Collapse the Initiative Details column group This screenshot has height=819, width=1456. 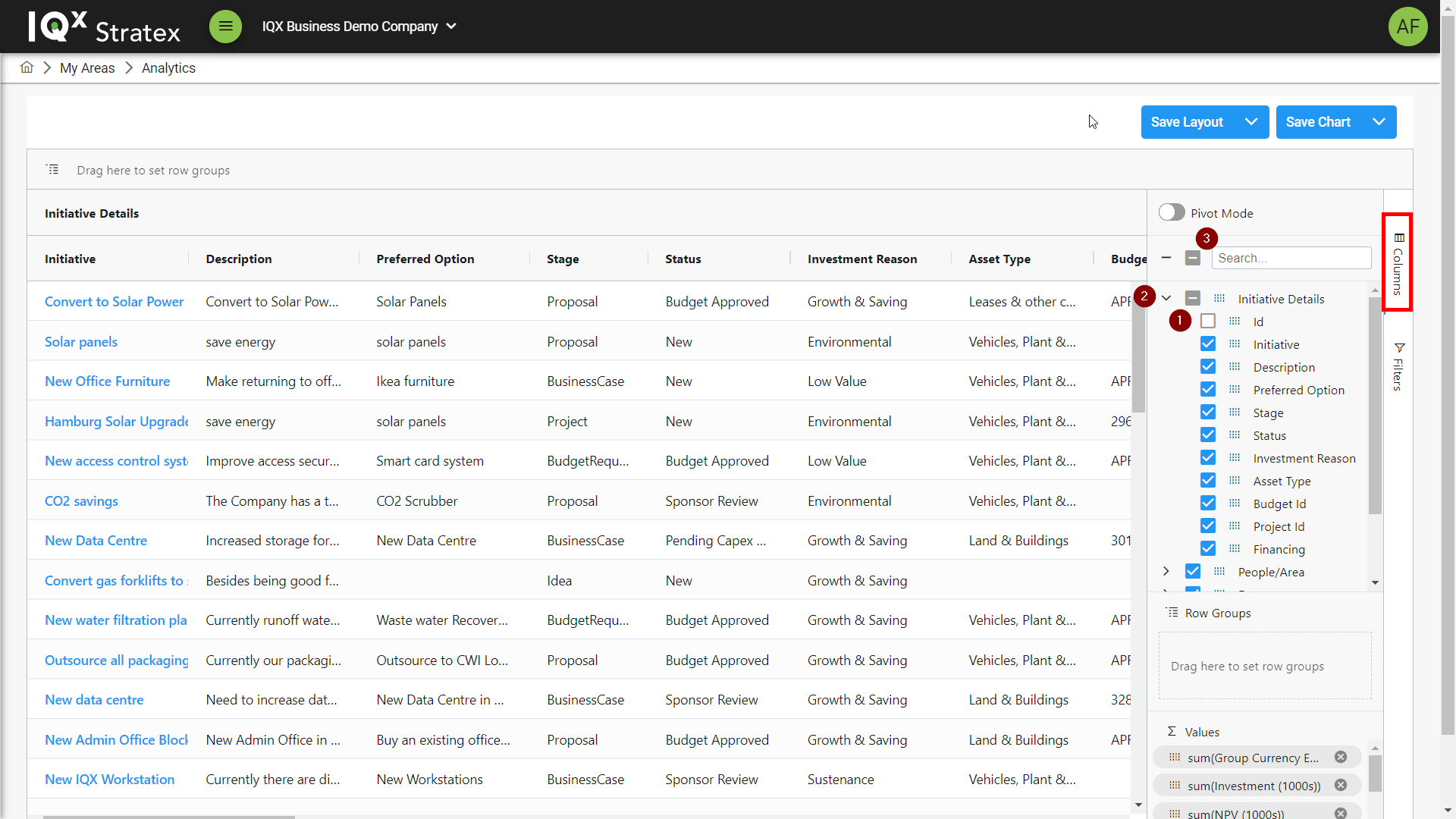click(x=1166, y=299)
